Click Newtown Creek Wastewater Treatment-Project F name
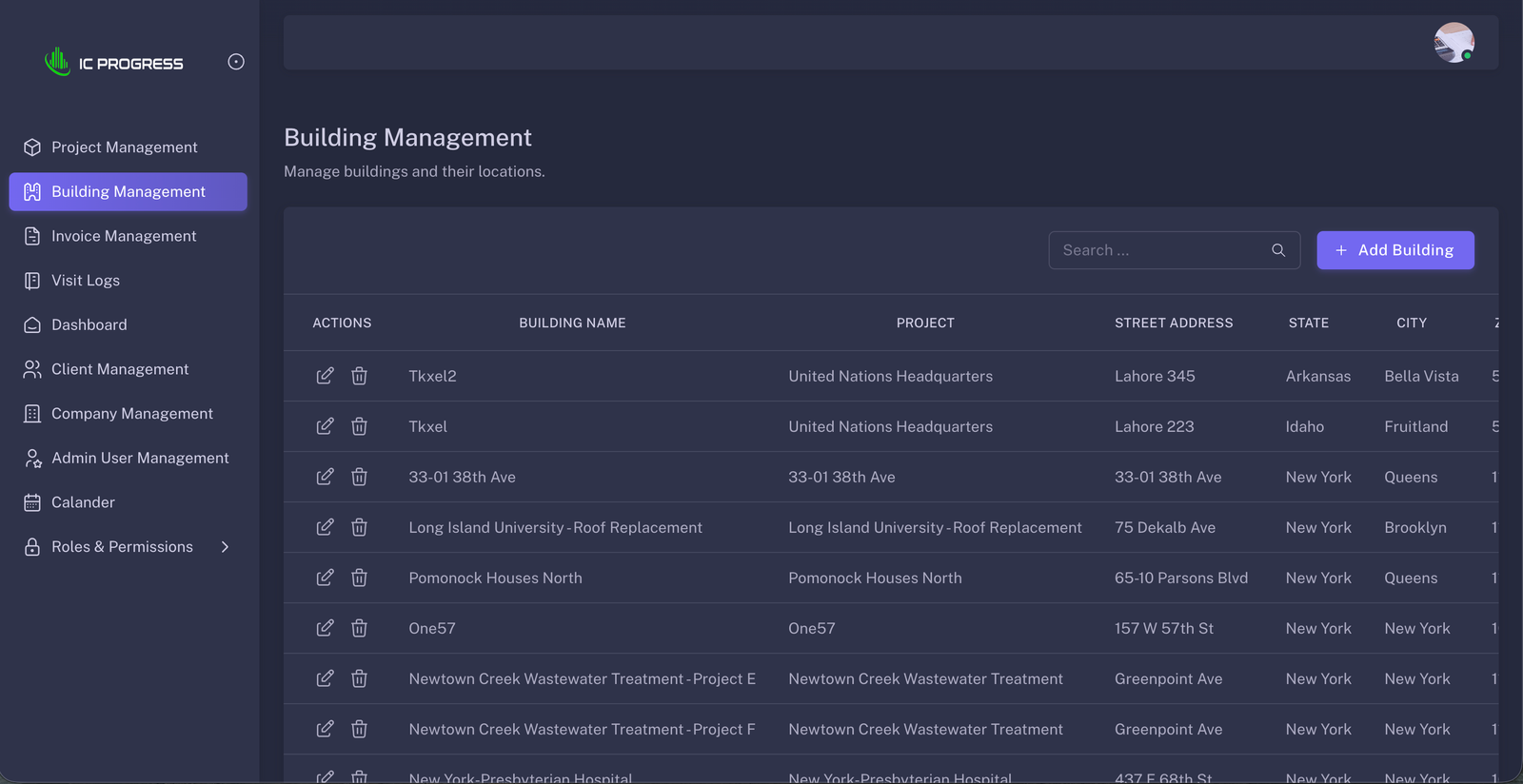1523x784 pixels. tap(582, 729)
